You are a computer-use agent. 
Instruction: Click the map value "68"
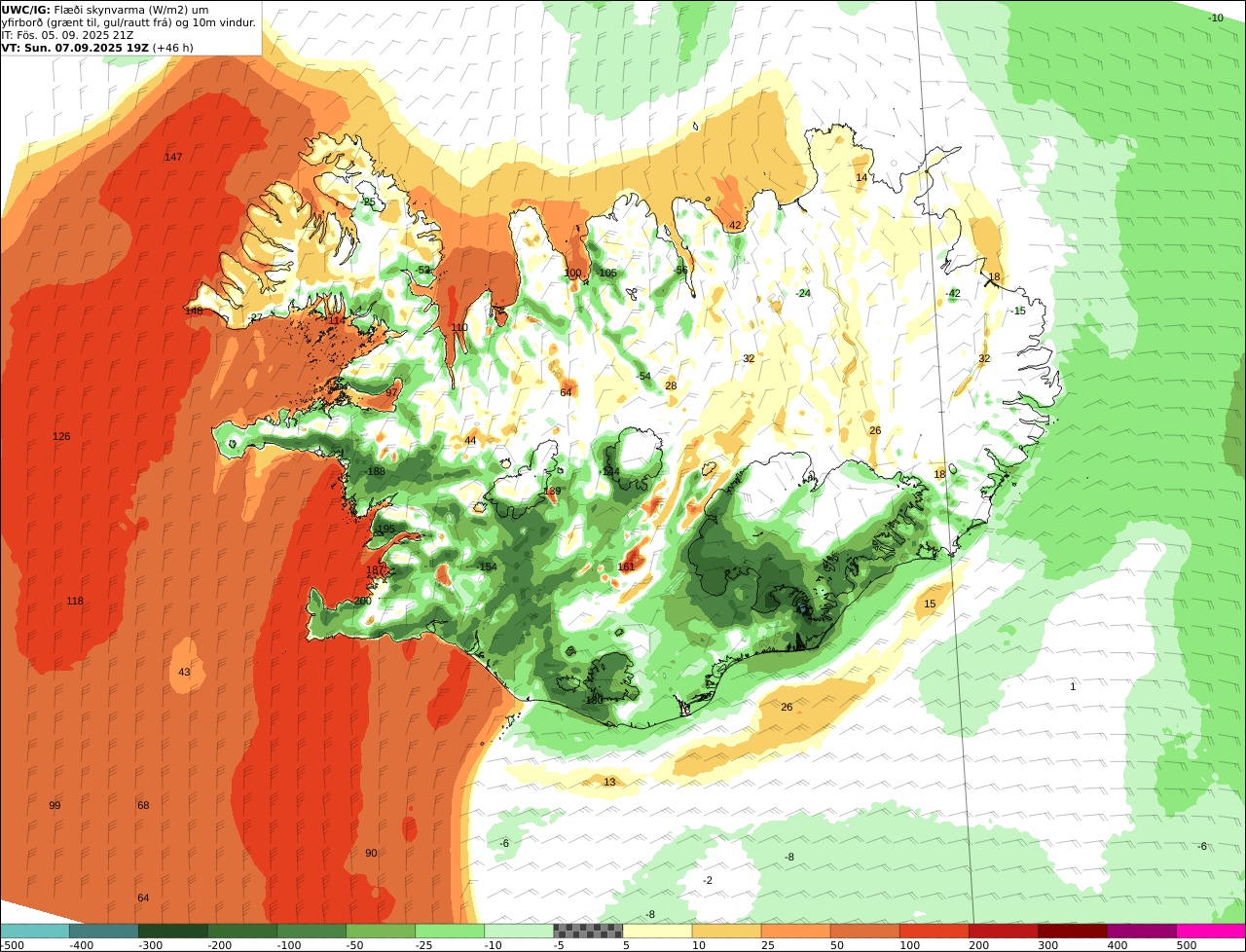tap(143, 805)
